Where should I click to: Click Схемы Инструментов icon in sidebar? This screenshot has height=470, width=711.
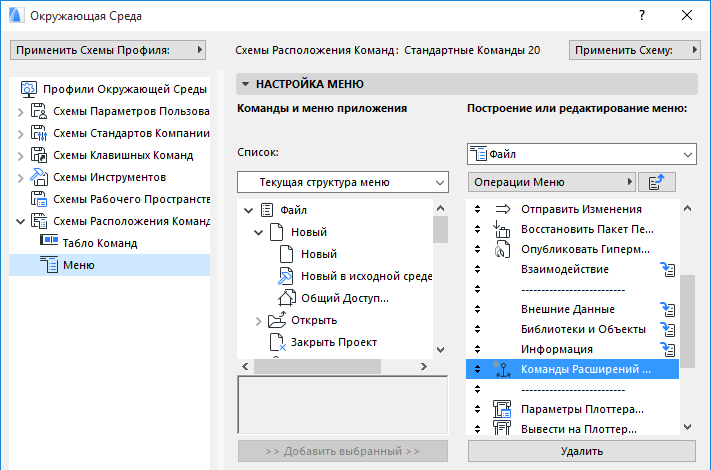(x=40, y=177)
